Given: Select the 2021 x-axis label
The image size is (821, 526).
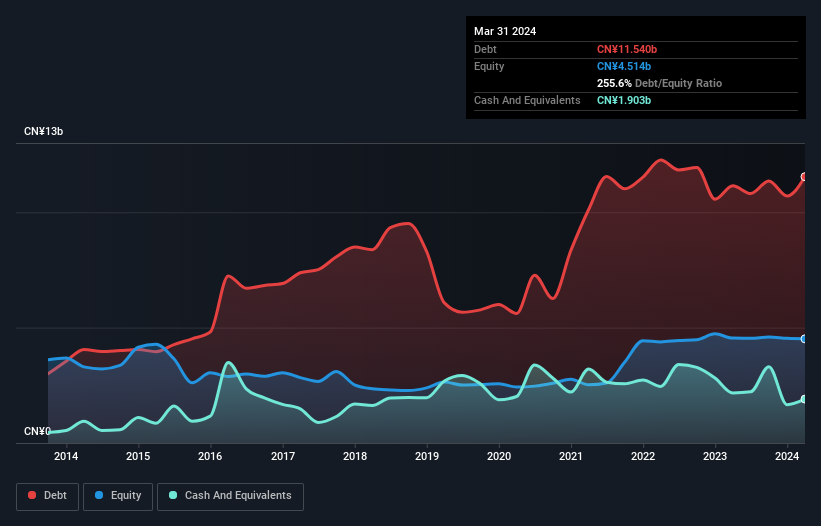Looking at the screenshot, I should [x=571, y=456].
